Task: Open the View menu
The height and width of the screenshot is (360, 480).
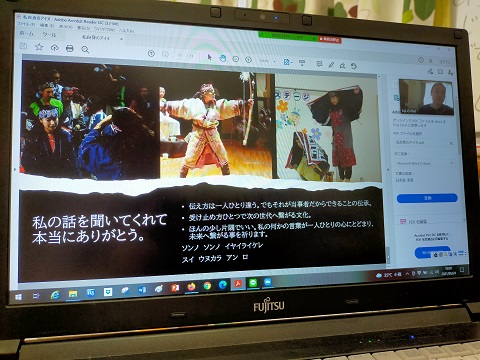Action: [x=66, y=27]
